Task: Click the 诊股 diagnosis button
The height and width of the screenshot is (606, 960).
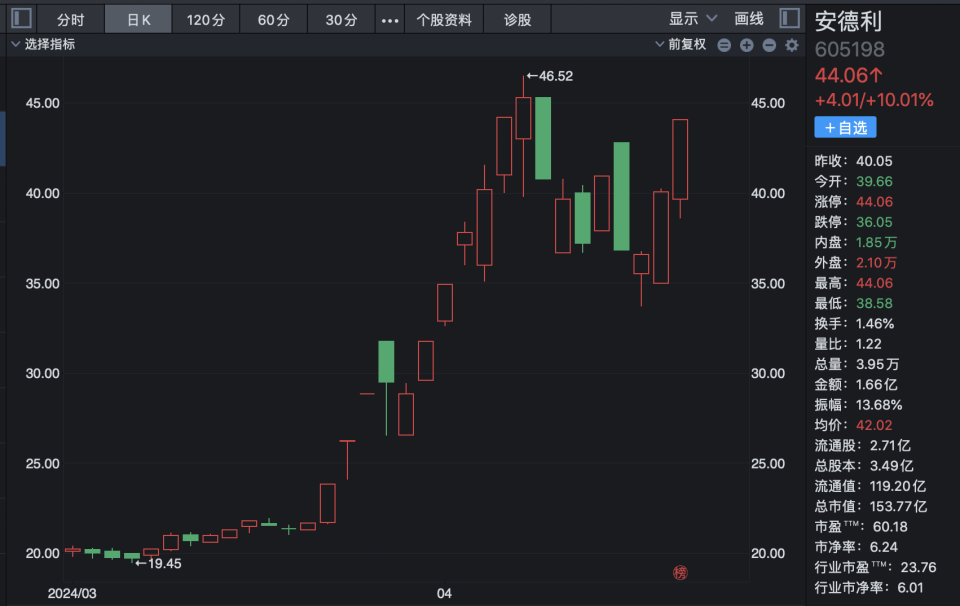Action: 517,19
